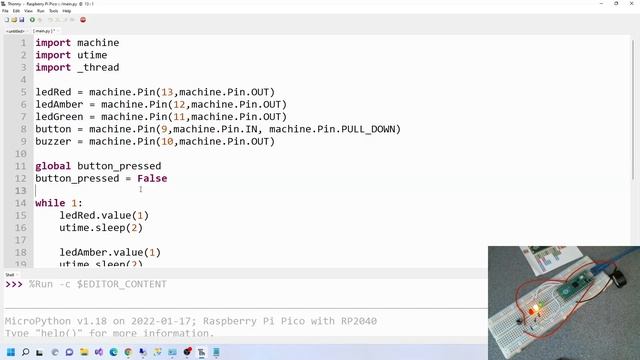Click the breadboard webcam overlay
640x360 pixels.
tap(564, 303)
